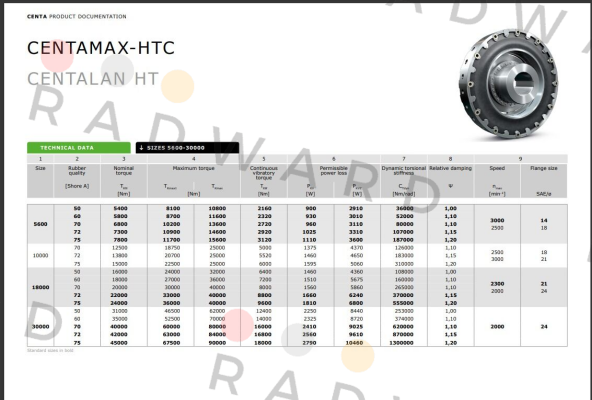Click nominal torque value 13800

[x=120, y=256]
